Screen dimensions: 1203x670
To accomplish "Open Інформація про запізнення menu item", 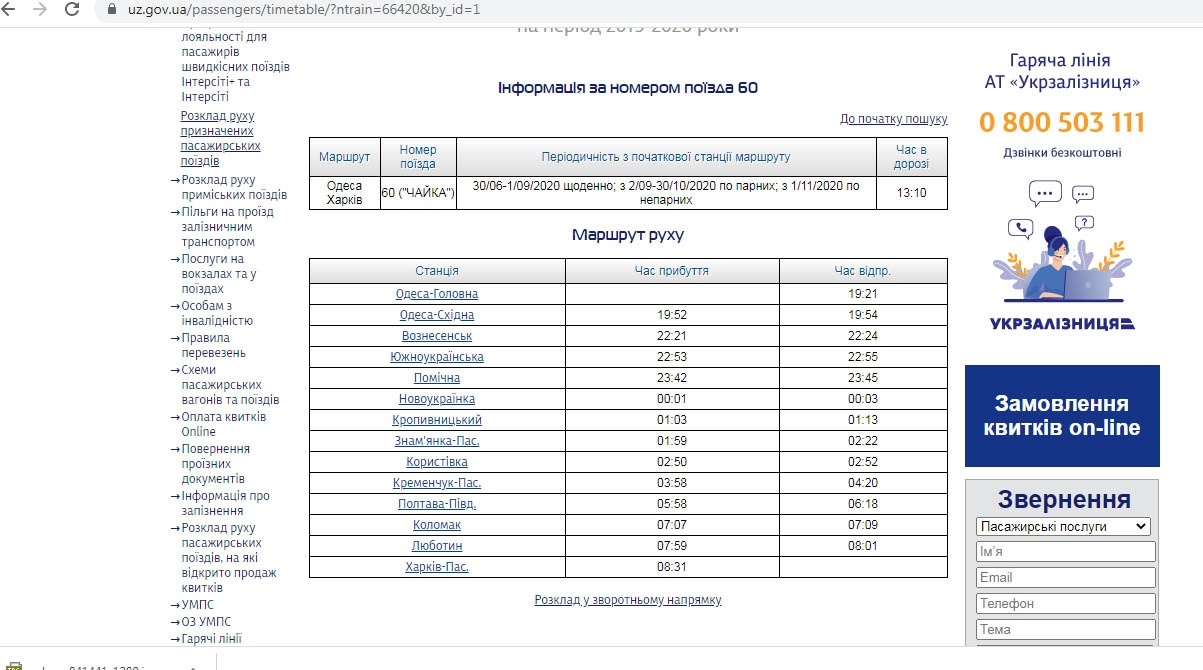I will coord(225,503).
